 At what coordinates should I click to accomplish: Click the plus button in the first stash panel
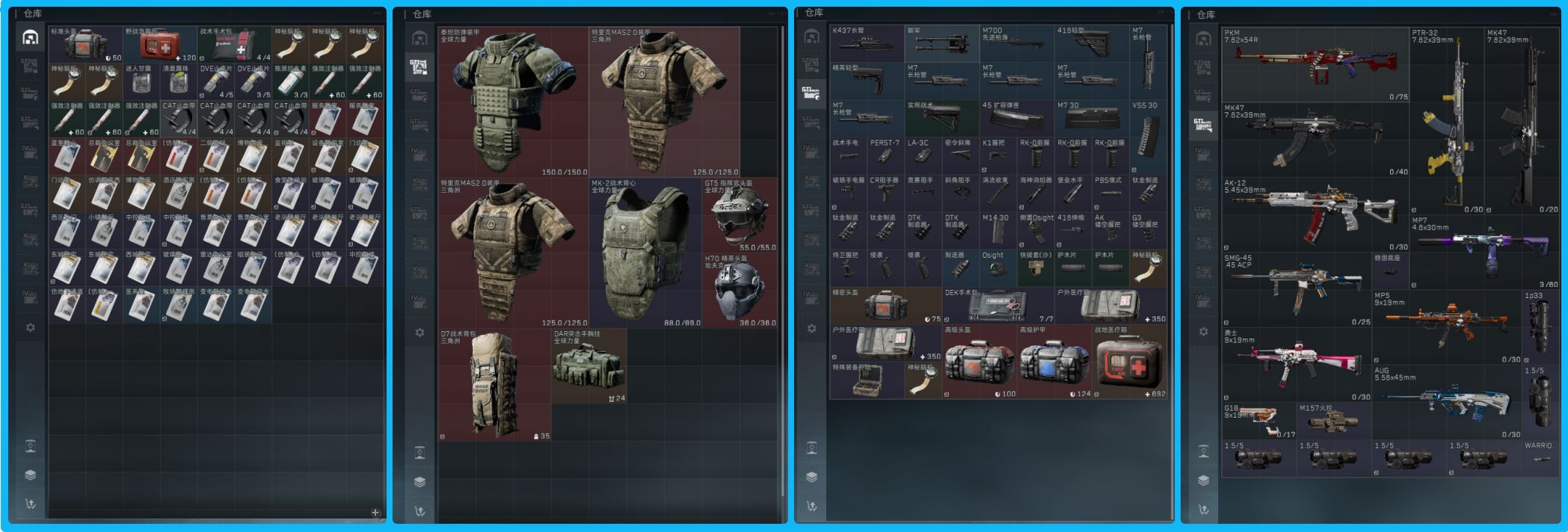(375, 513)
